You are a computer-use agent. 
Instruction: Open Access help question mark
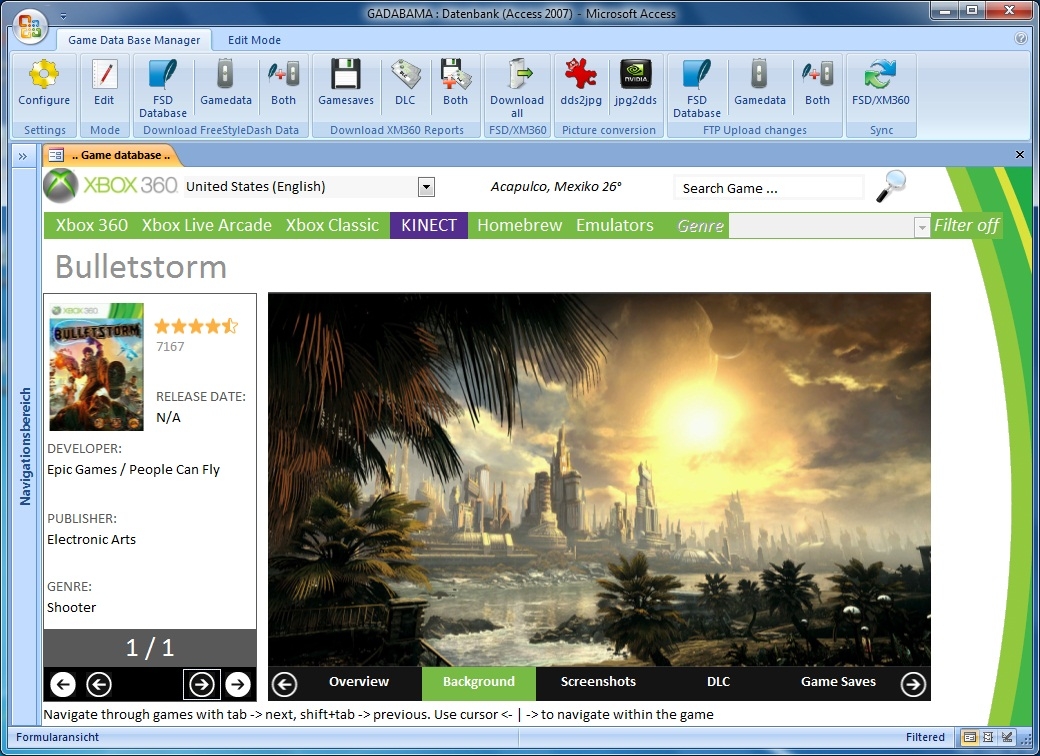pyautogui.click(x=1021, y=38)
